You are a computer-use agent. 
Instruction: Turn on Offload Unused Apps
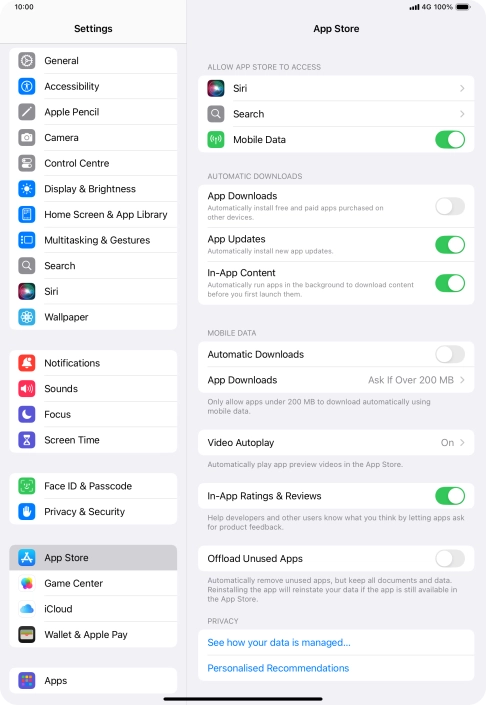click(x=450, y=558)
